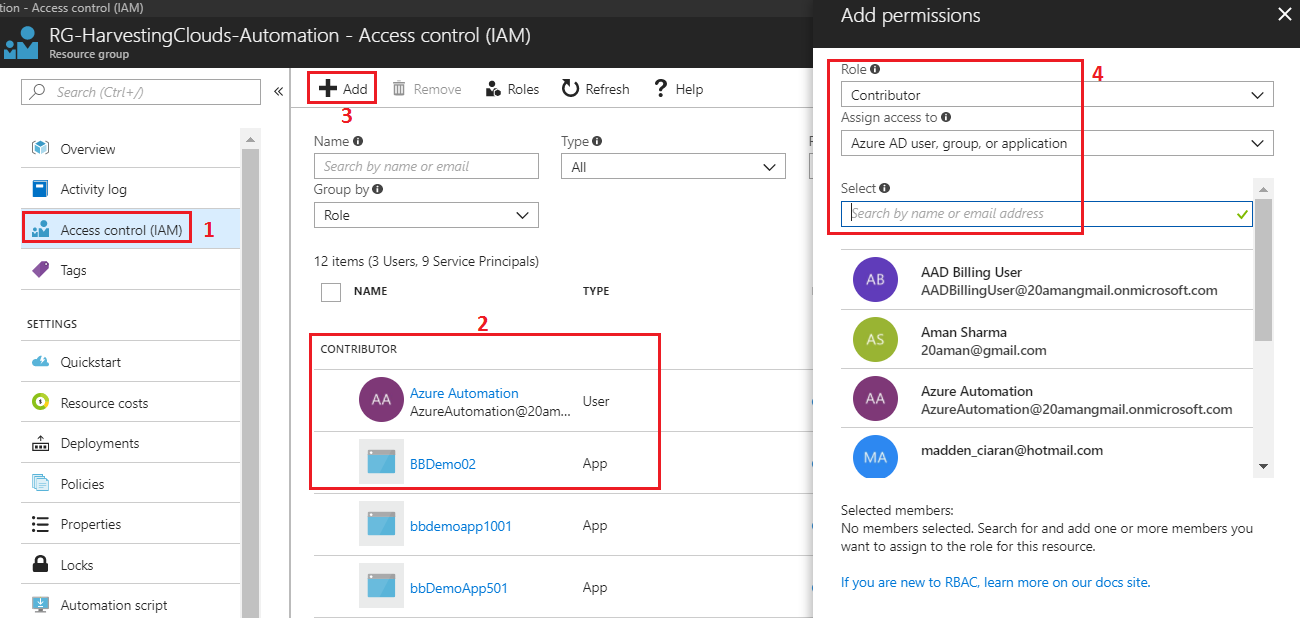Select Access control (IAM) menu item
The width and height of the screenshot is (1300, 618).
(x=130, y=230)
